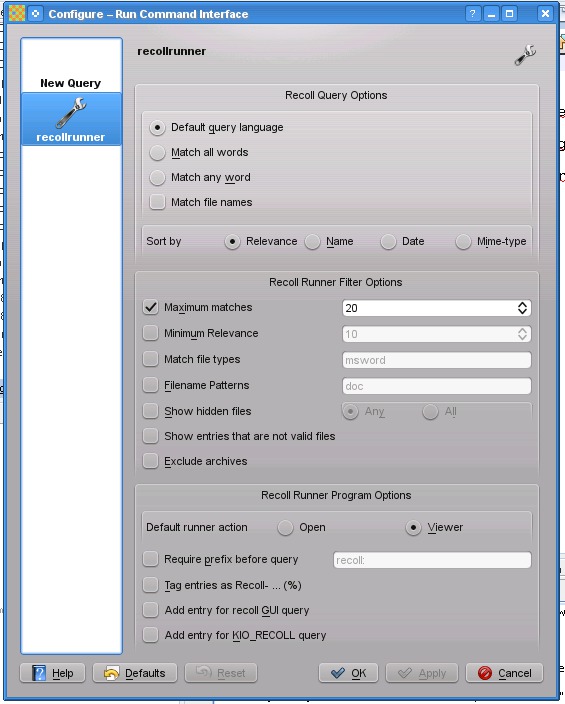The height and width of the screenshot is (704, 565).
Task: Click the msword file types field
Action: click(437, 360)
